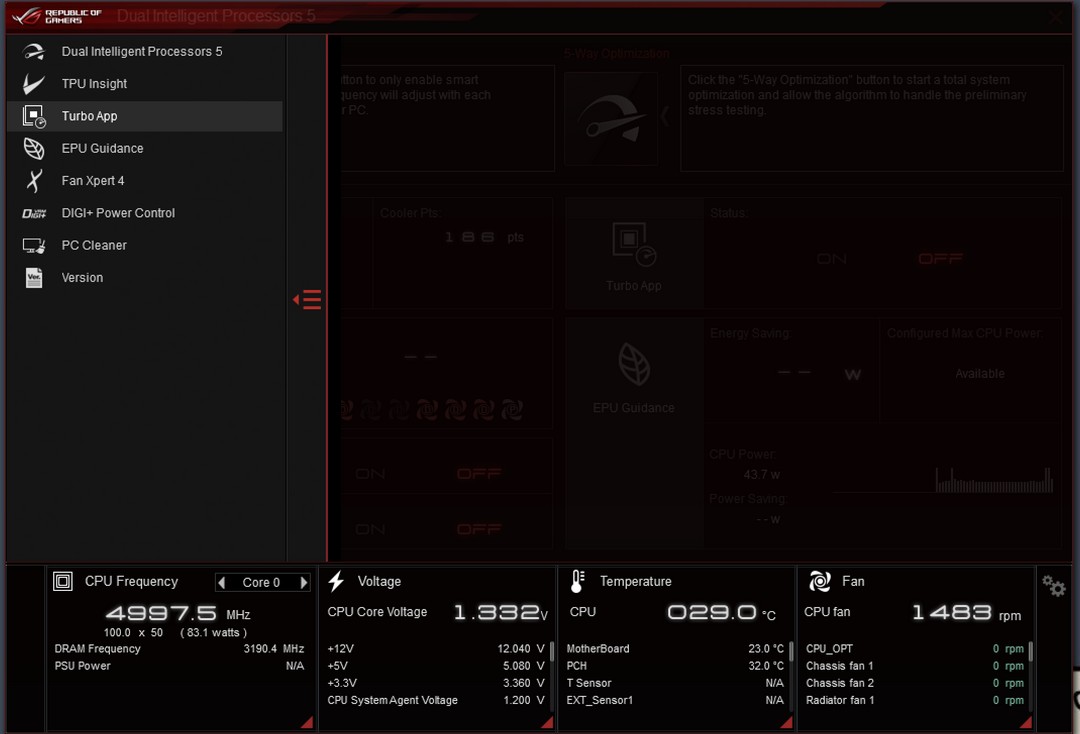Select previous CPU core with left arrow
This screenshot has width=1080, height=734.
[222, 583]
